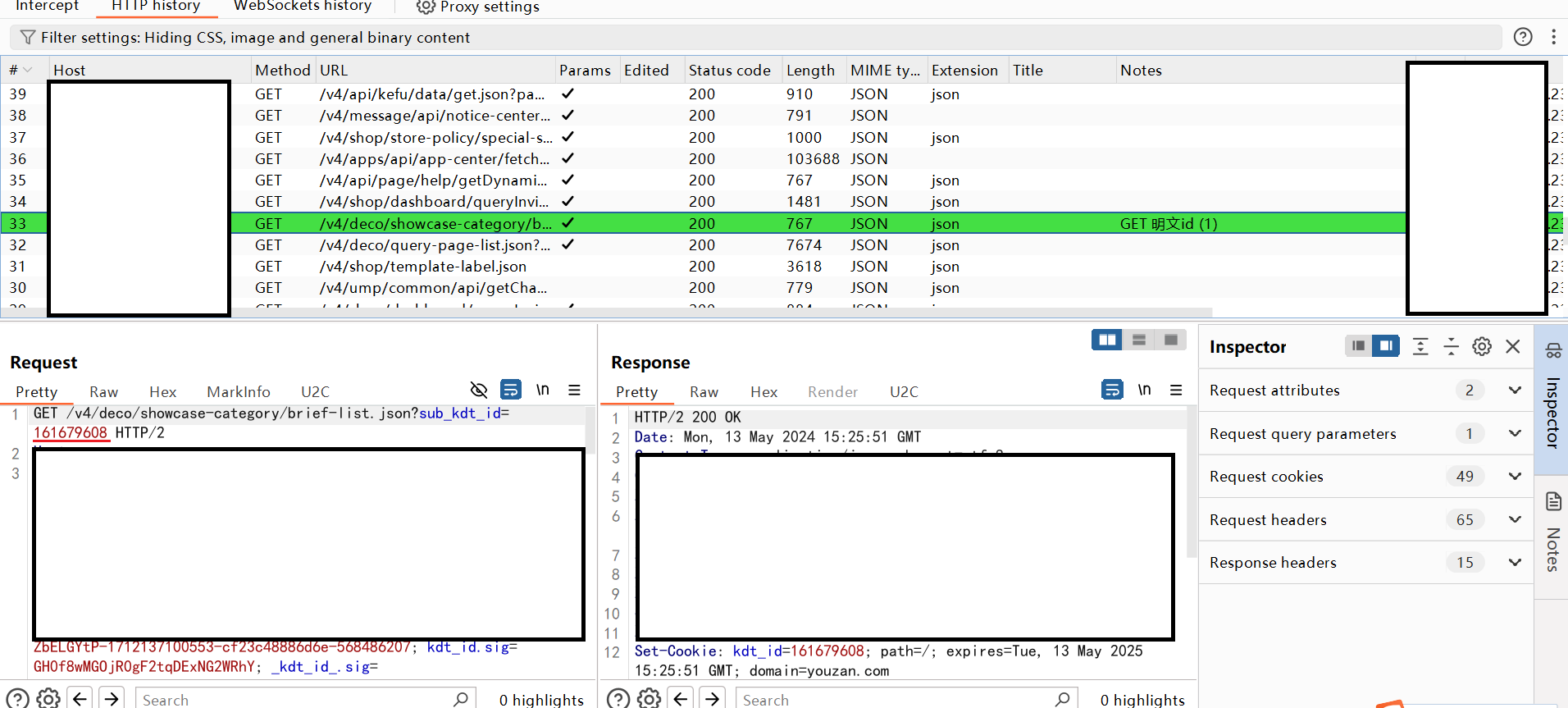Expand Request attributes section
This screenshot has height=708, width=1568.
coord(1514,391)
